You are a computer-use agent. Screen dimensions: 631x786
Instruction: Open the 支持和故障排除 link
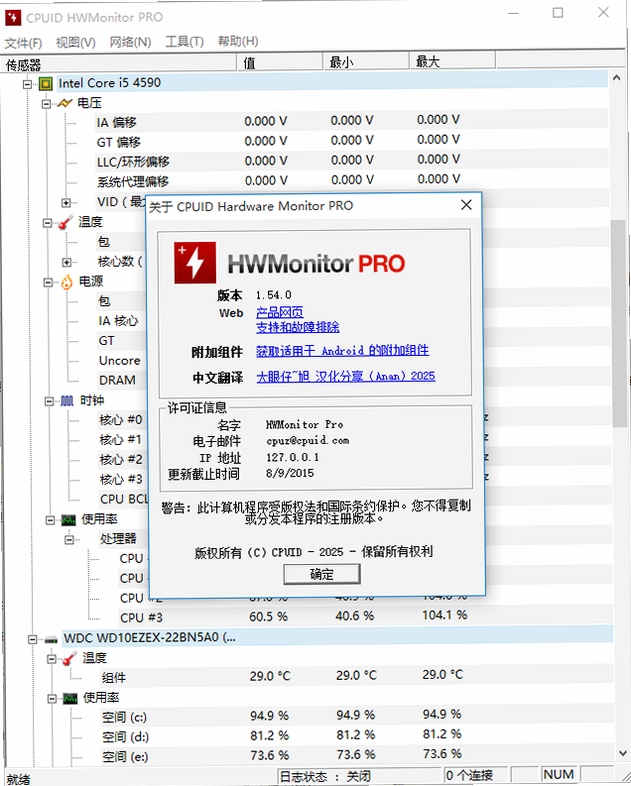[x=298, y=327]
